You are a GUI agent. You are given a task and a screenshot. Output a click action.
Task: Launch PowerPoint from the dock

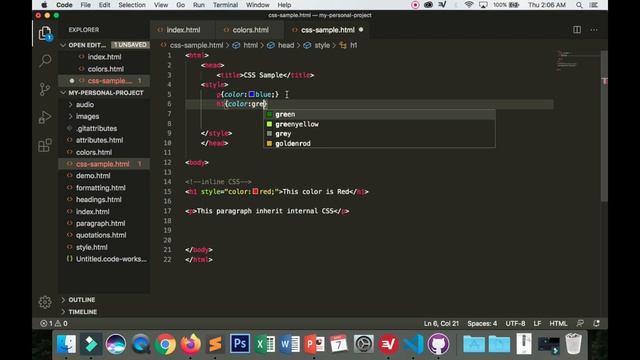pyautogui.click(x=314, y=344)
